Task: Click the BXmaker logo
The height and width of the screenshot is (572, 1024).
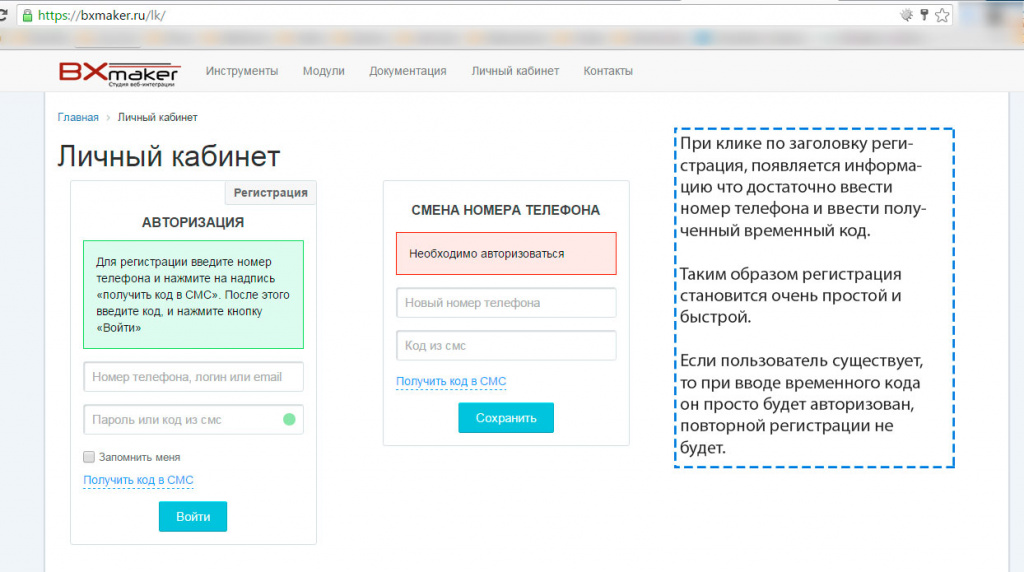Action: [118, 72]
